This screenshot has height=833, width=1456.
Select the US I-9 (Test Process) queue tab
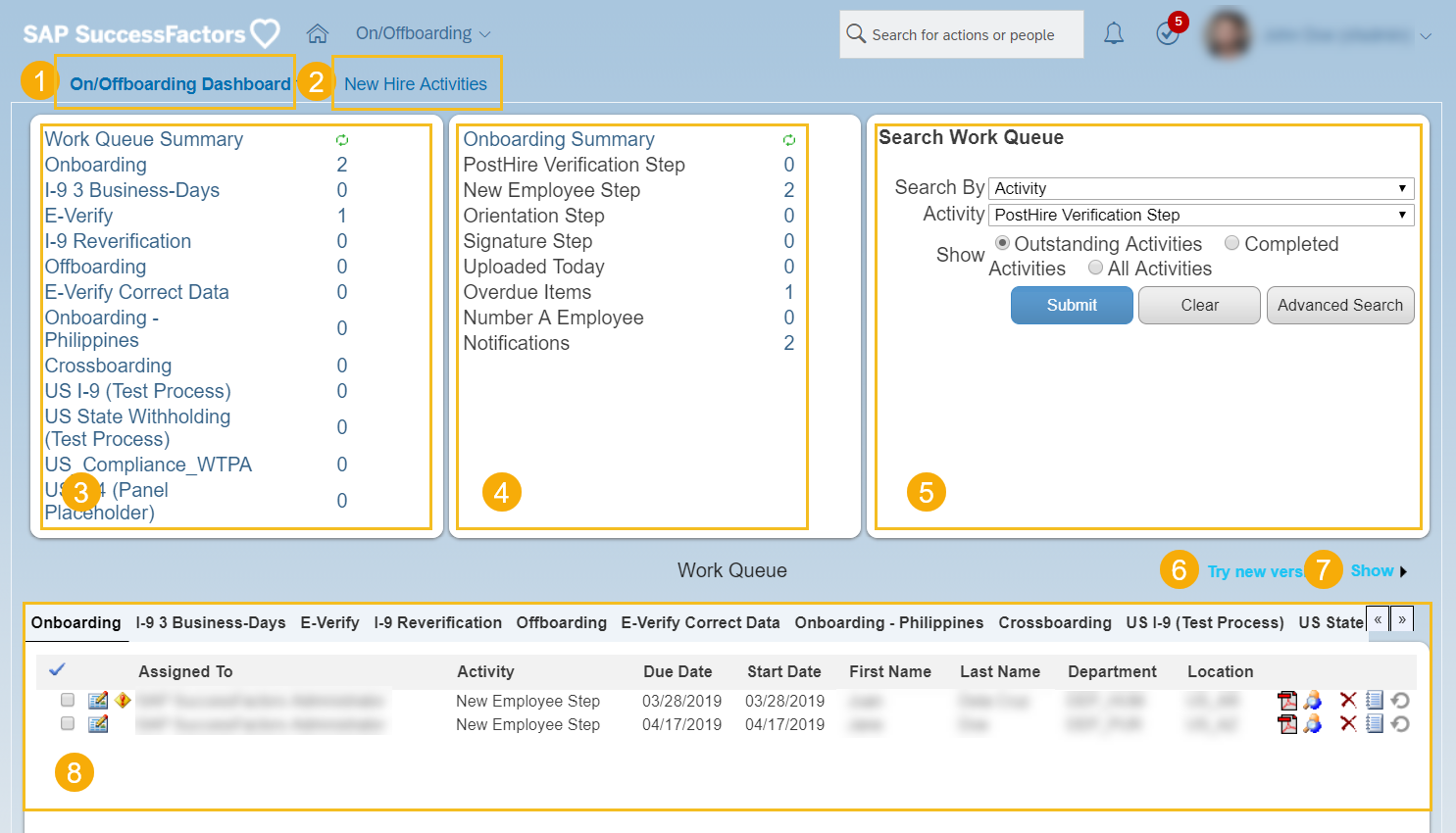1205,622
